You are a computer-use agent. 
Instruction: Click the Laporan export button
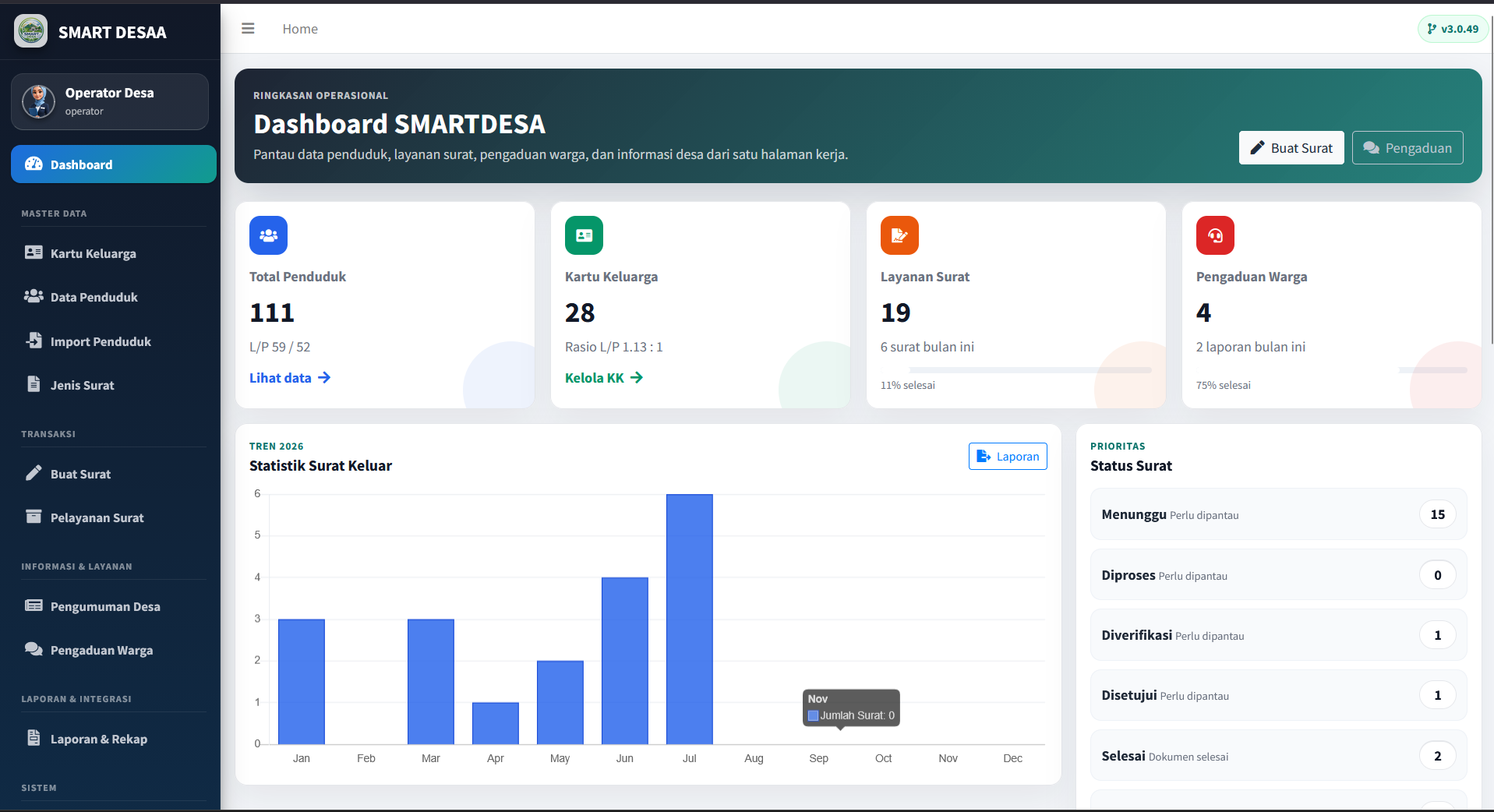[x=1008, y=457]
